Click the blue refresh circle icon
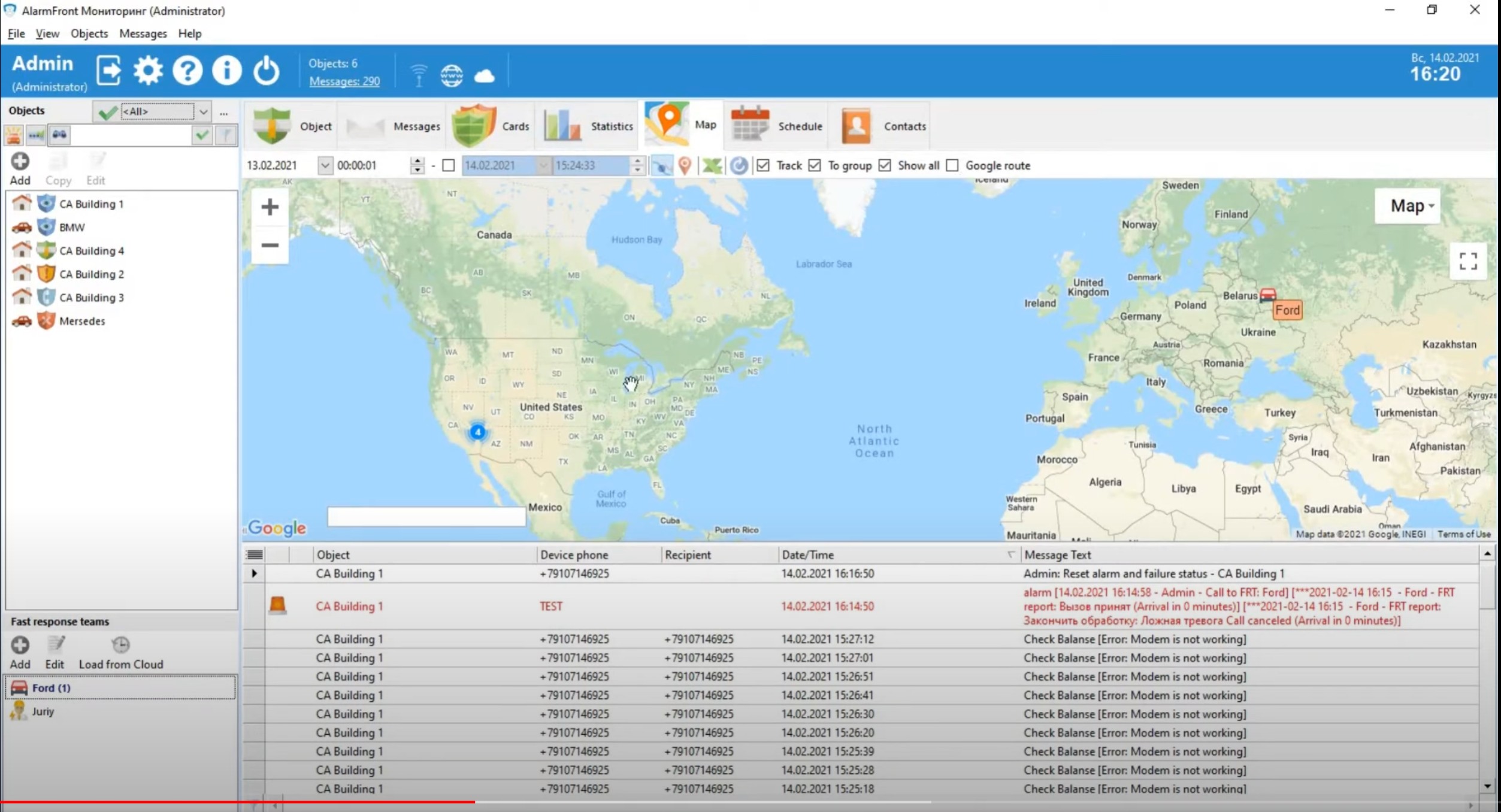 pos(739,165)
